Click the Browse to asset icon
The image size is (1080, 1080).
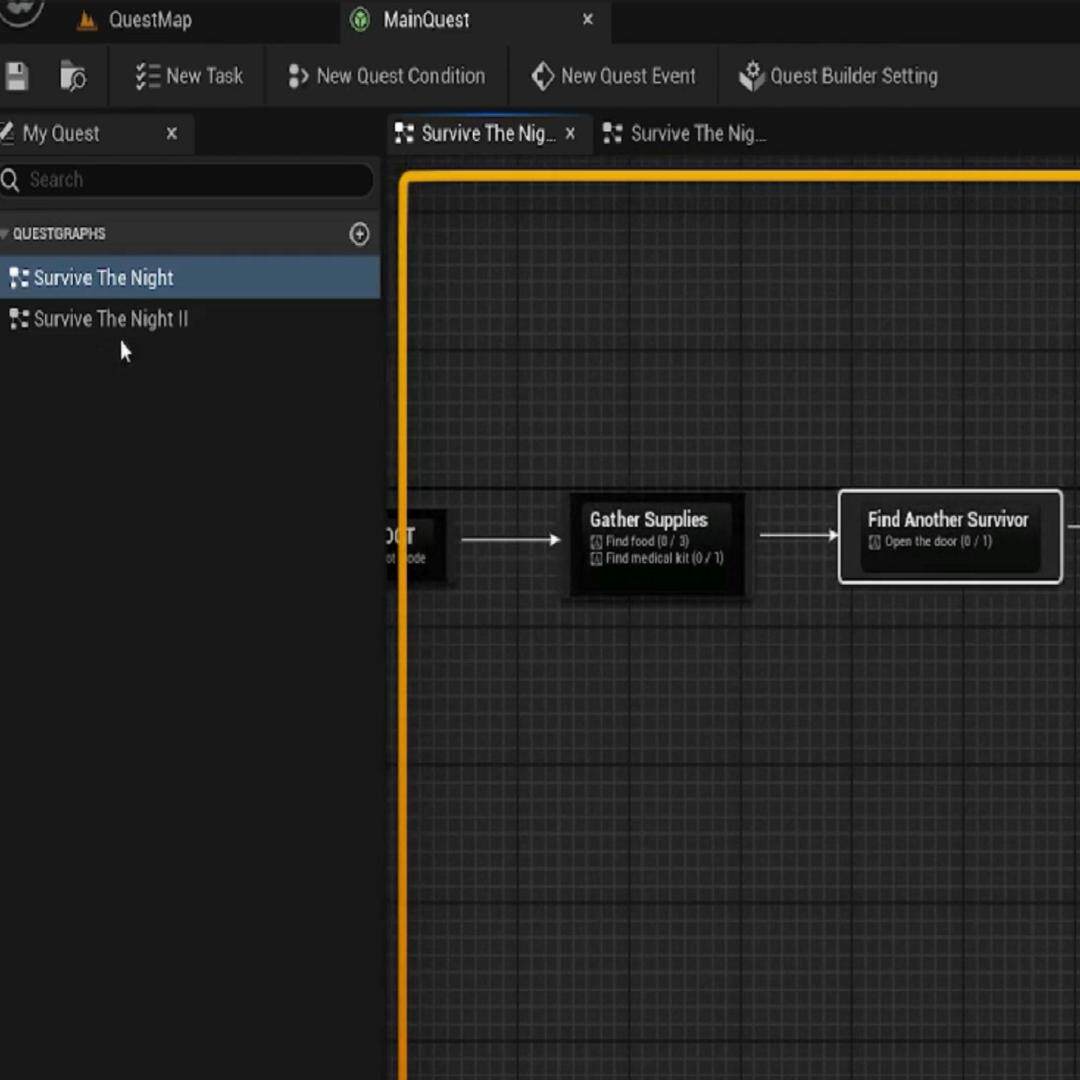click(73, 76)
